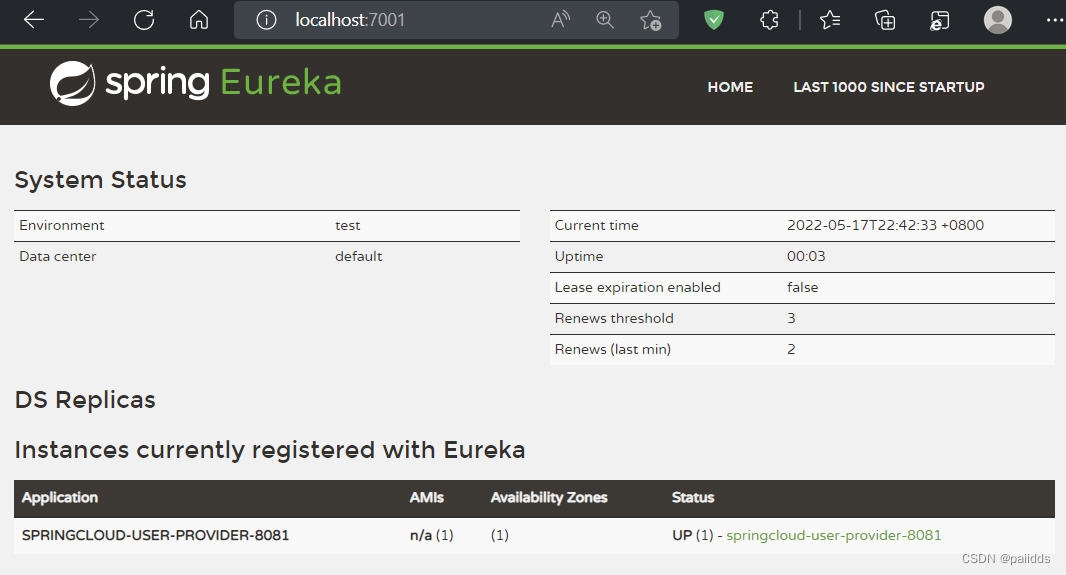
Task: Select the environment value 'test'
Action: [x=347, y=225]
